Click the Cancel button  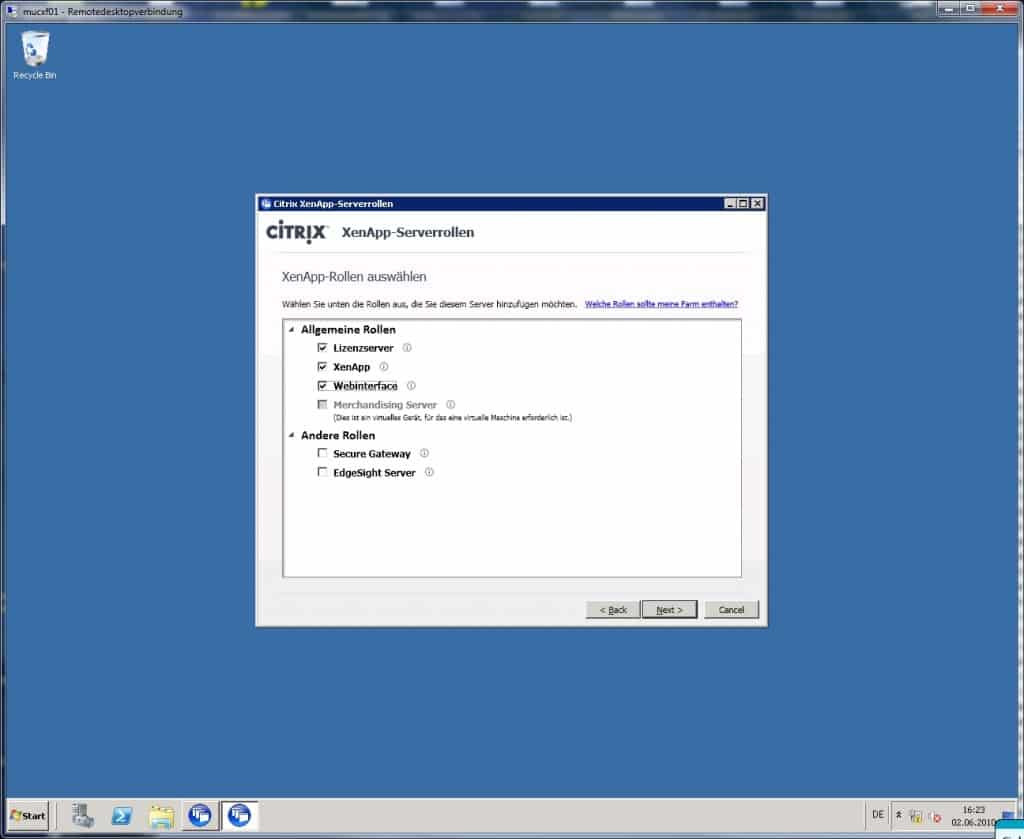731,610
